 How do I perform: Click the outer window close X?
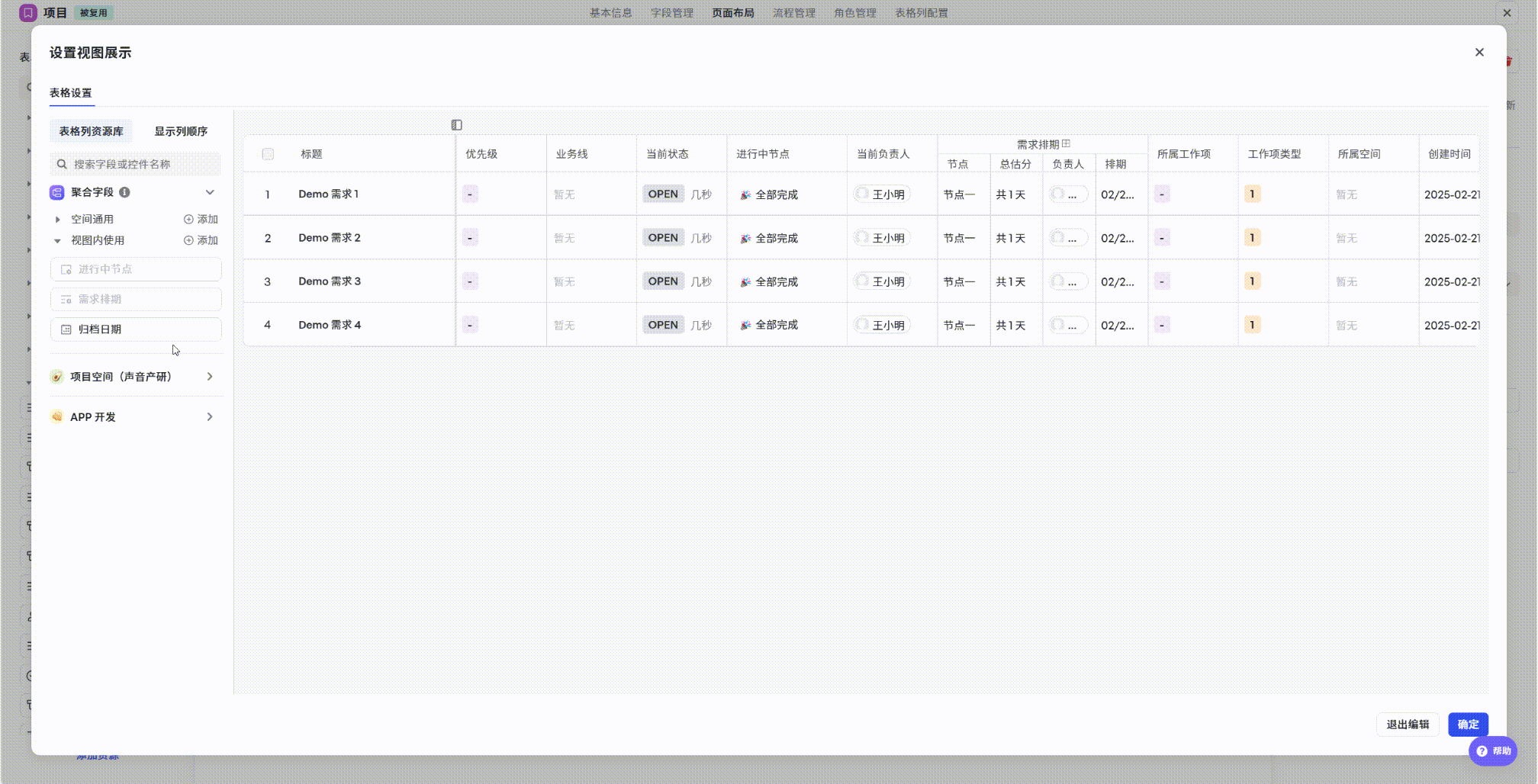[1507, 13]
